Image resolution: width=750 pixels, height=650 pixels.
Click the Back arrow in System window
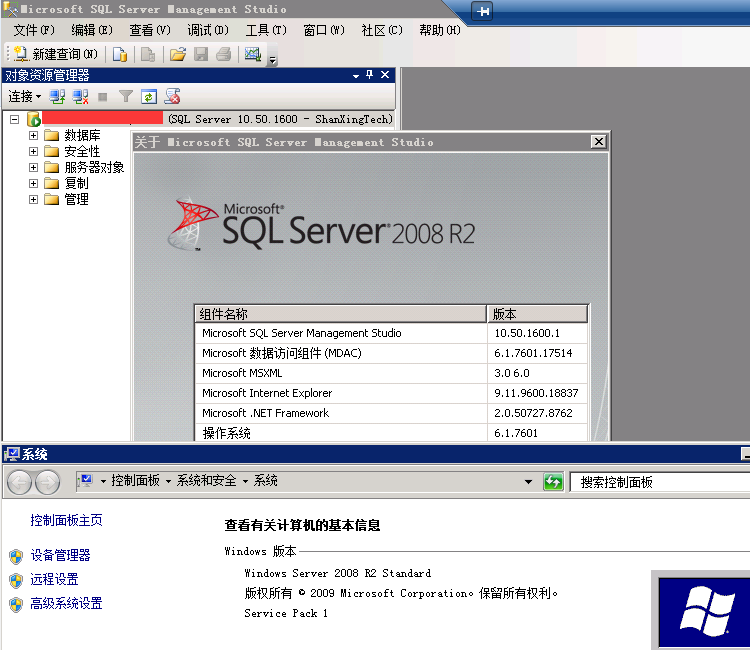20,482
